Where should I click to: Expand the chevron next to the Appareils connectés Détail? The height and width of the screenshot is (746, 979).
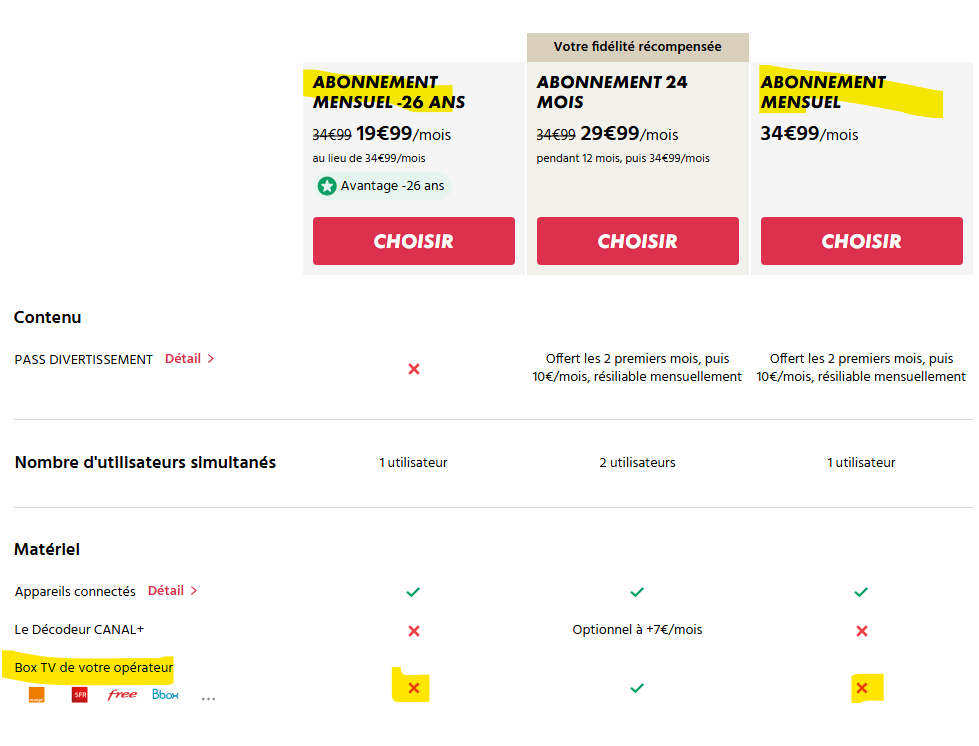pyautogui.click(x=194, y=591)
